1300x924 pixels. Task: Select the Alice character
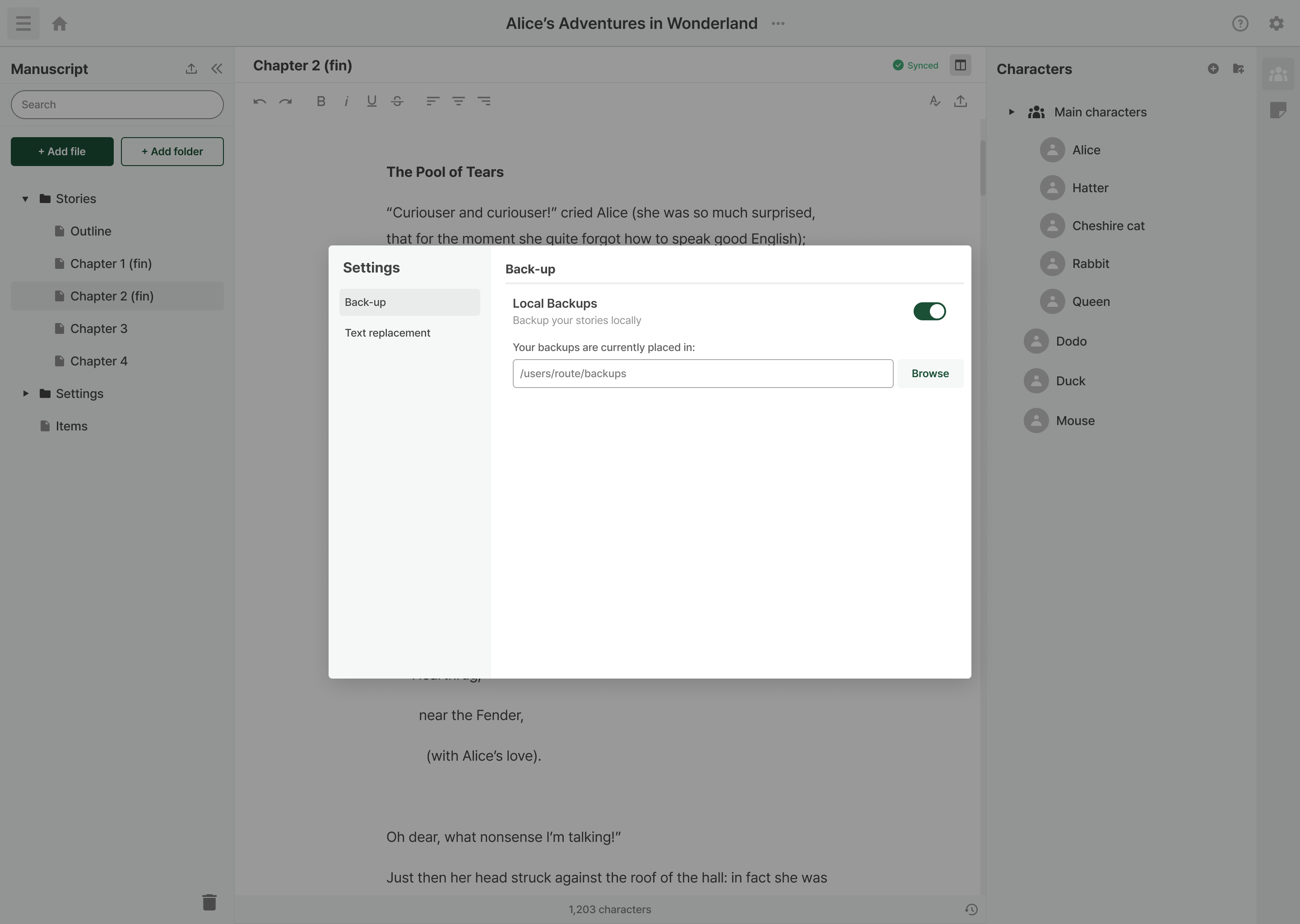(x=1070, y=150)
